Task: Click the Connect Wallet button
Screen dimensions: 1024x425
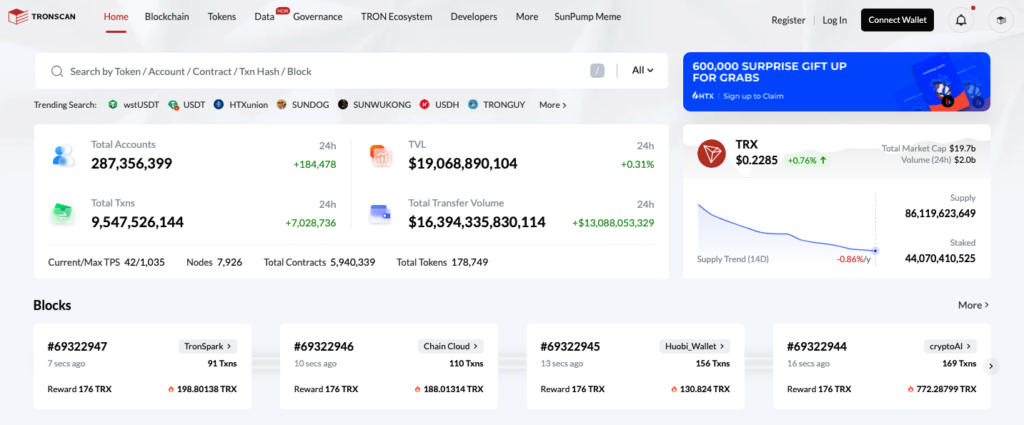Action: (897, 20)
